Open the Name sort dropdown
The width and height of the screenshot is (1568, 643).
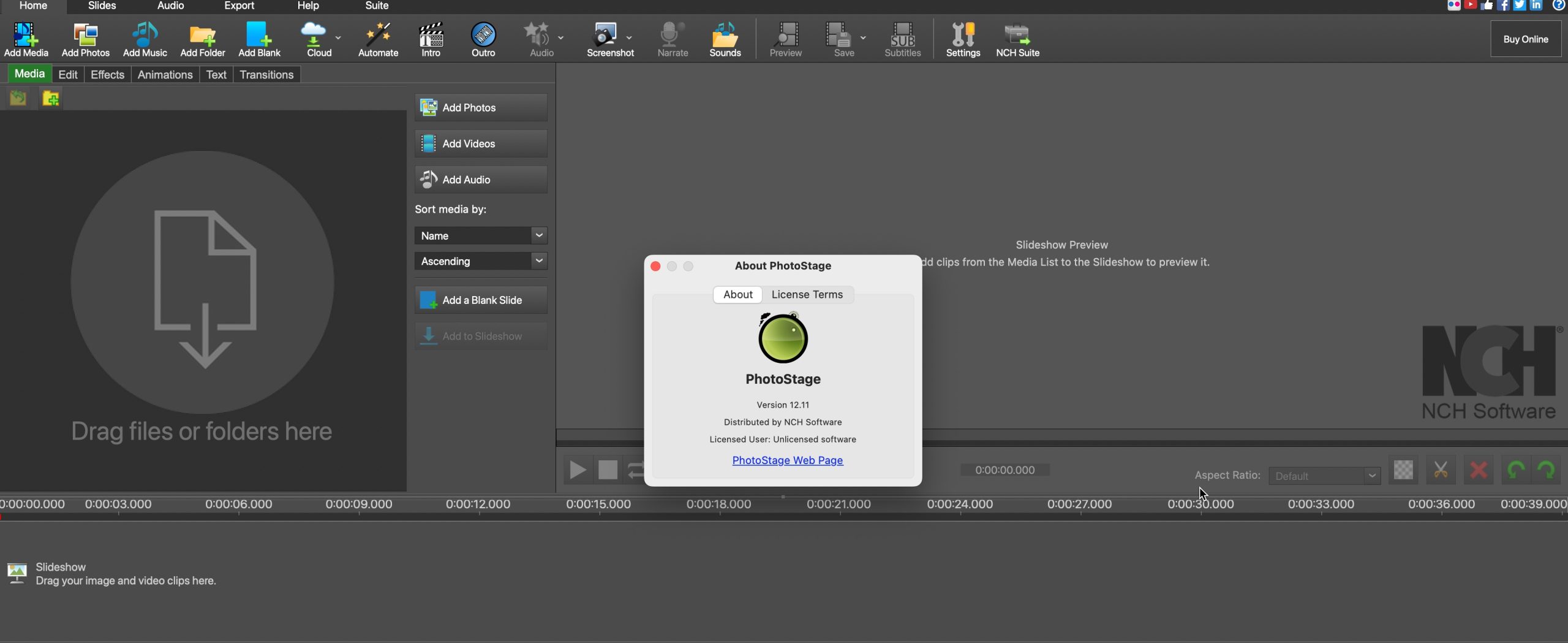[481, 235]
